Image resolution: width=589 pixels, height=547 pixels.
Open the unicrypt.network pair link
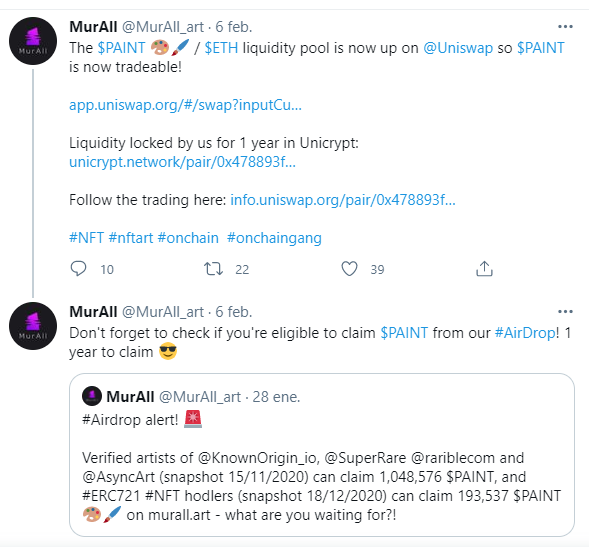pos(182,162)
